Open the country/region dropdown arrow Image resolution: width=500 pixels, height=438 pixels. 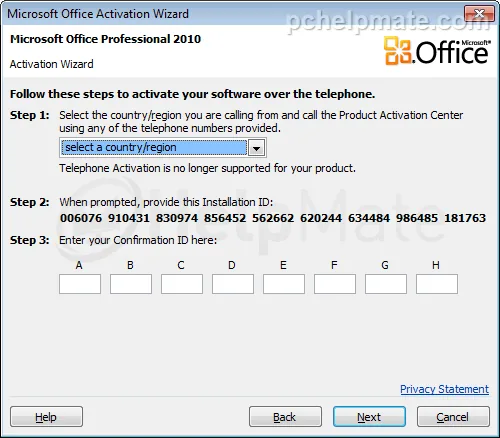(256, 148)
